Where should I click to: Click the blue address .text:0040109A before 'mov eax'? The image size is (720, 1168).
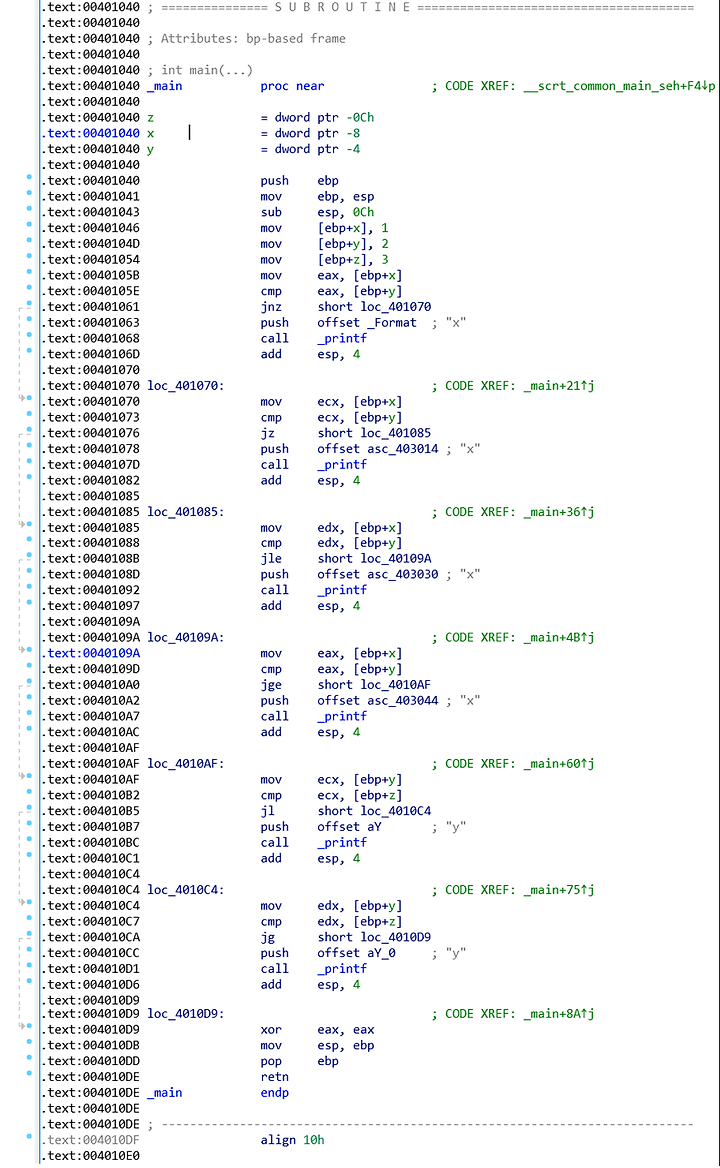click(x=91, y=653)
